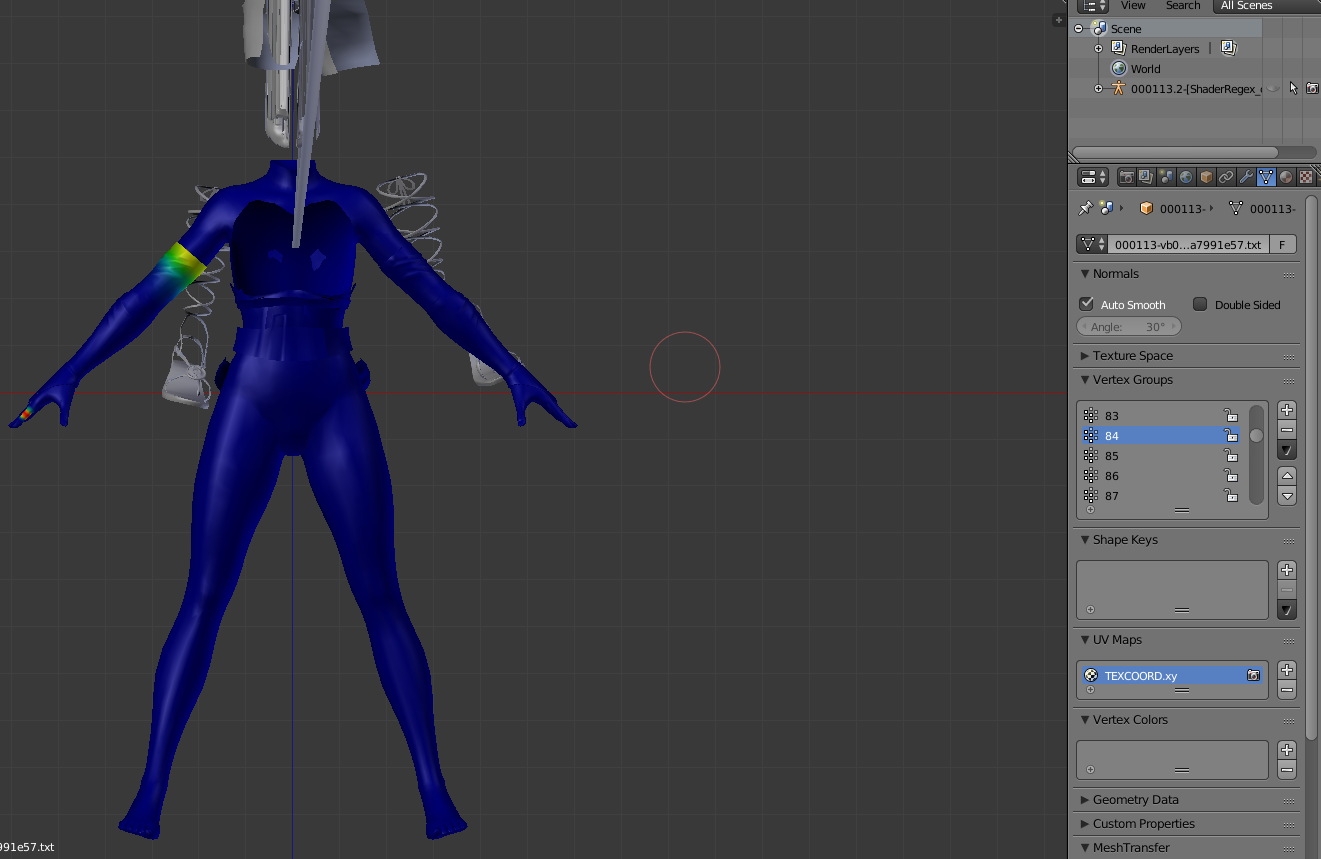Open the Mesh Data properties tab (triangle icon)
The width and height of the screenshot is (1321, 859).
tap(1266, 177)
